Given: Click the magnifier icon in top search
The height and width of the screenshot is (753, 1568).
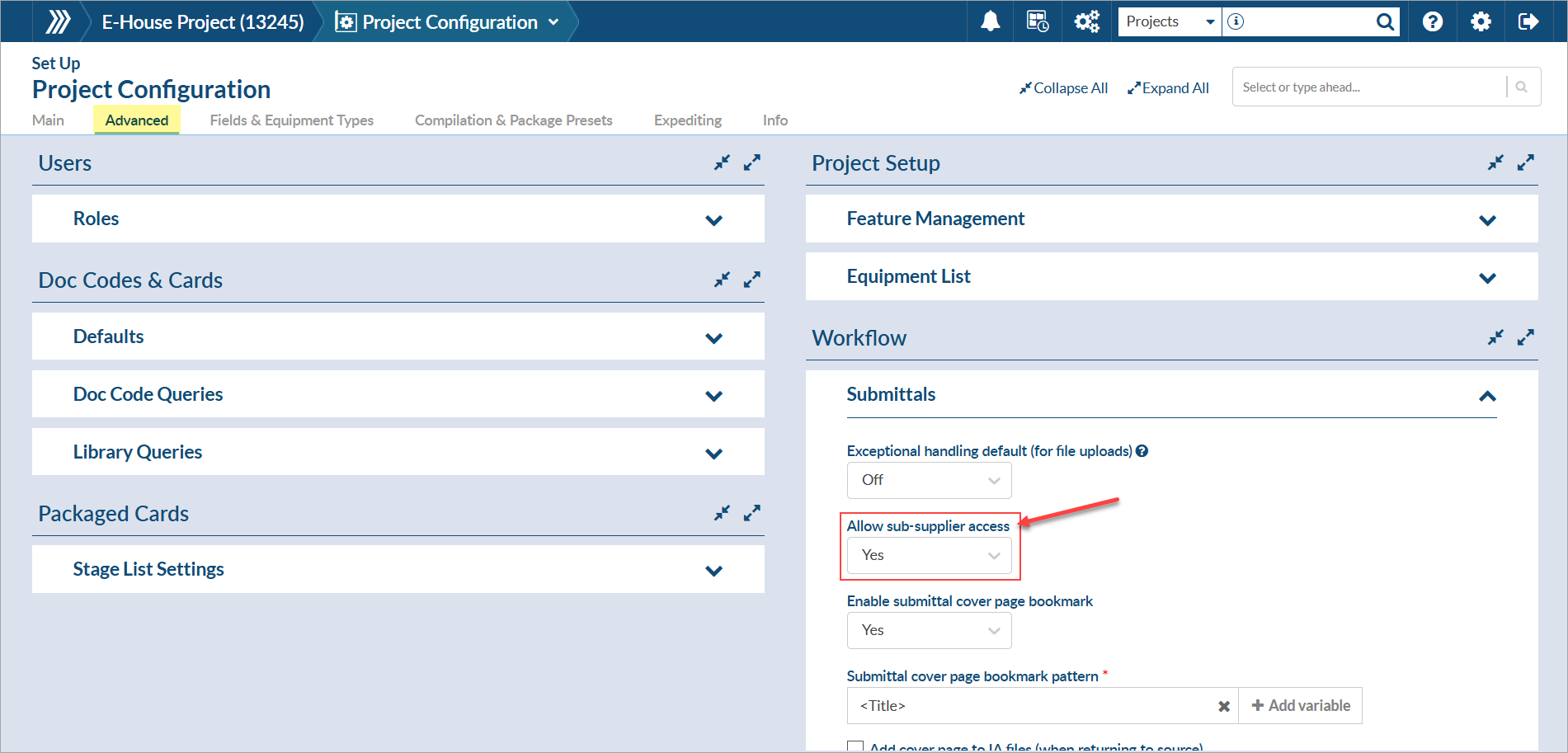Looking at the screenshot, I should click(x=1385, y=21).
